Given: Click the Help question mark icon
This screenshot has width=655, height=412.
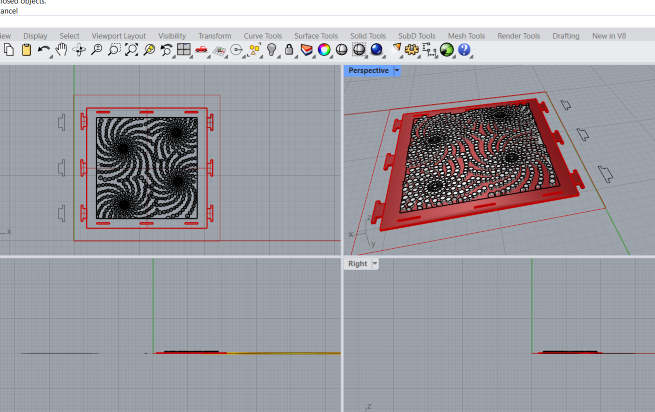Looking at the screenshot, I should 465,49.
